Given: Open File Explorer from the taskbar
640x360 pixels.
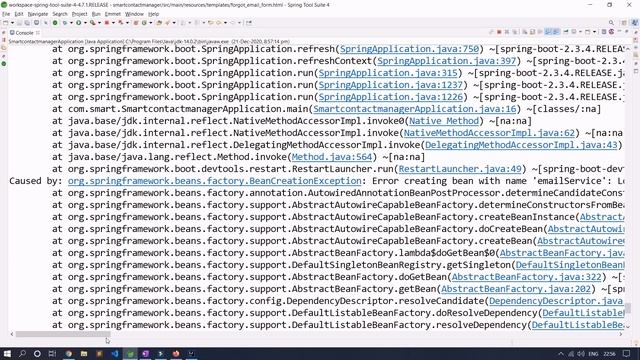Looking at the screenshot, I should (x=84, y=353).
